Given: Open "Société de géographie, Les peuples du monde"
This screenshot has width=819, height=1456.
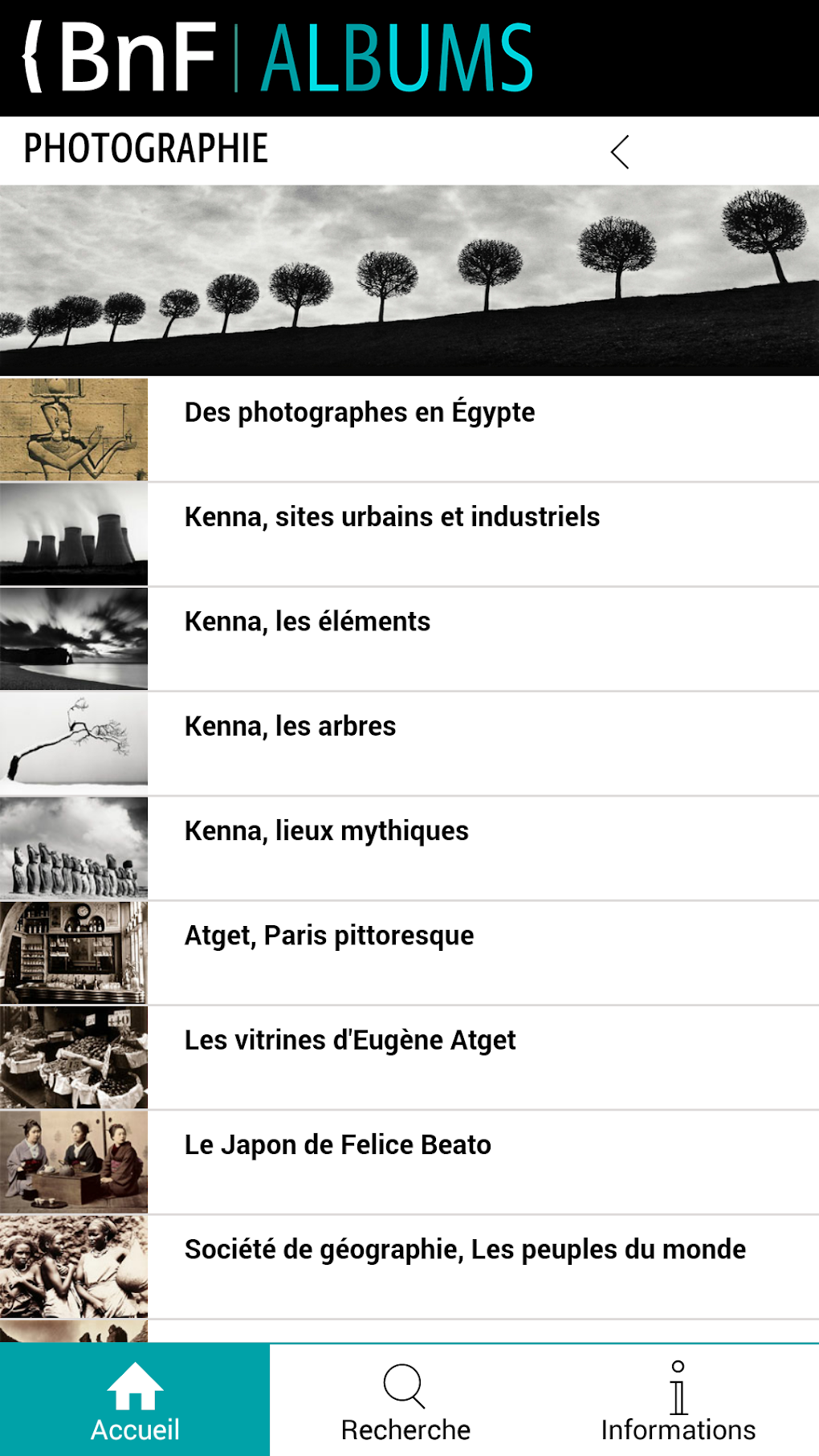Looking at the screenshot, I should click(465, 1250).
